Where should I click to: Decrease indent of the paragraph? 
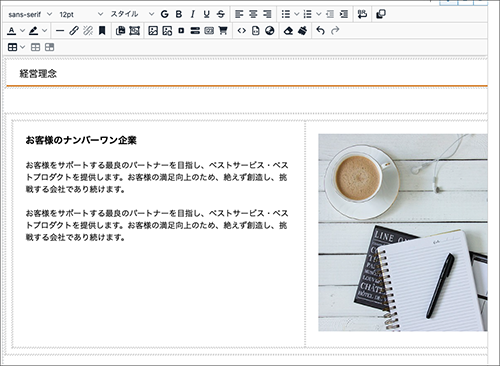[330, 14]
